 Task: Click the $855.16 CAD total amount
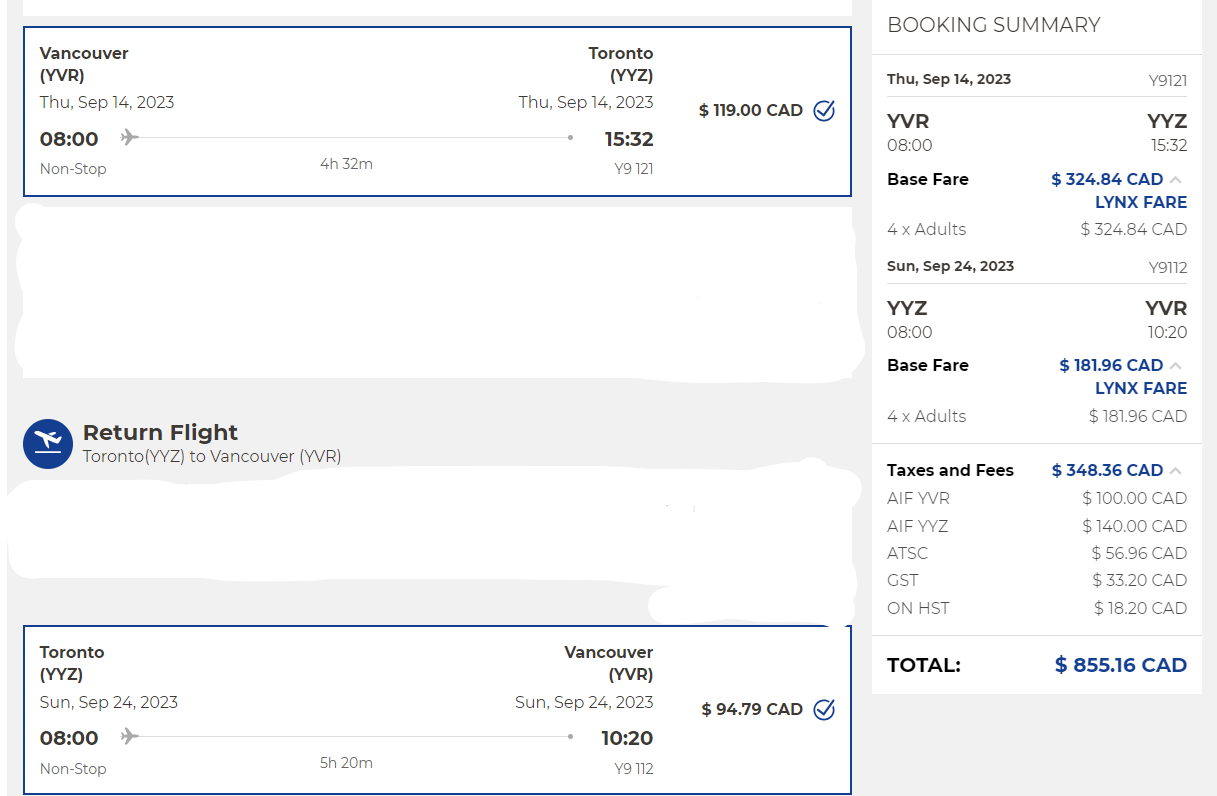tap(1120, 665)
